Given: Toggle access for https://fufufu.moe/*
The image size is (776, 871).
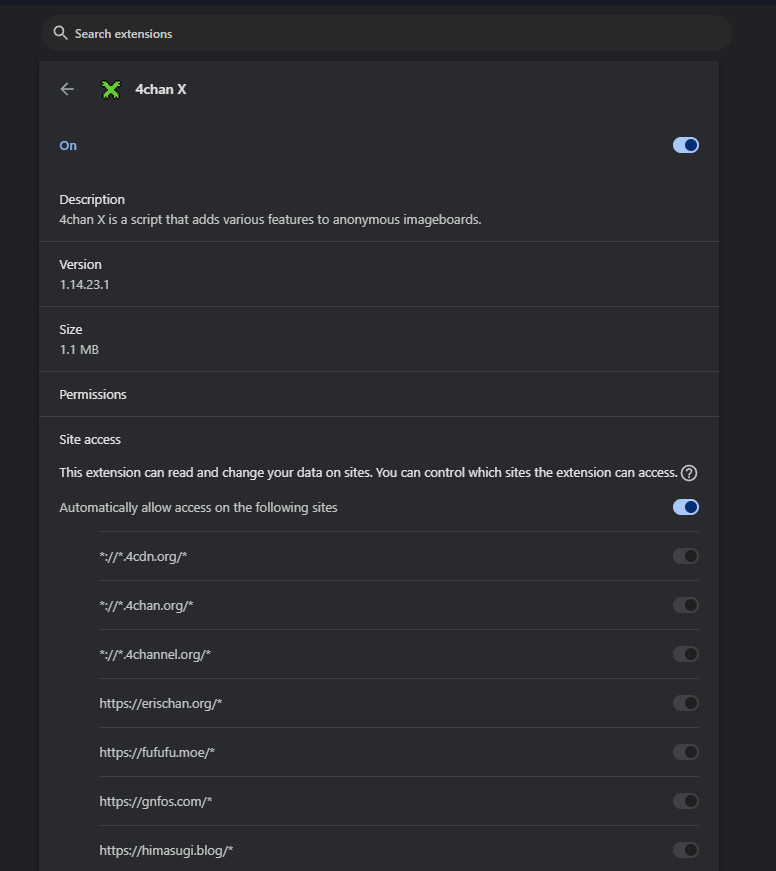Looking at the screenshot, I should [685, 752].
